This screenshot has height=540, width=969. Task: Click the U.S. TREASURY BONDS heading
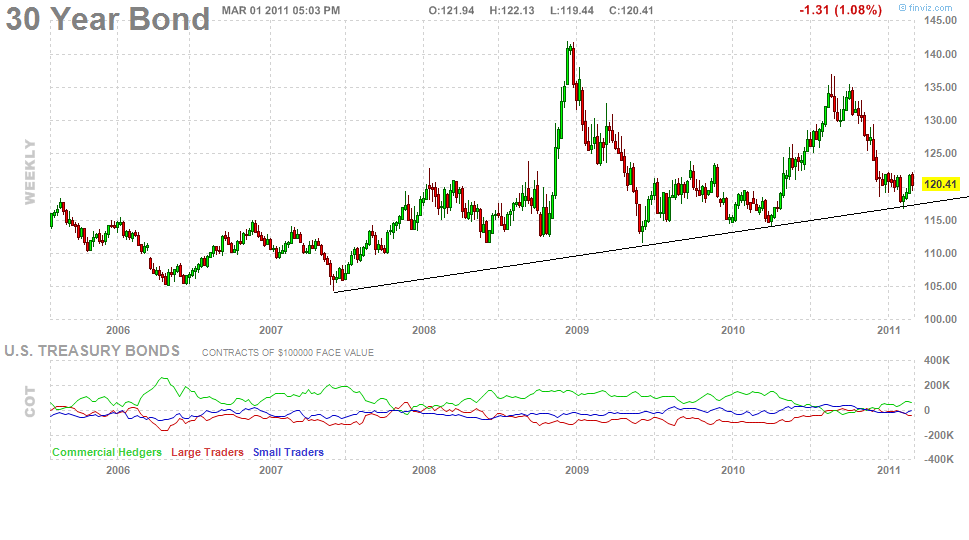coord(92,351)
